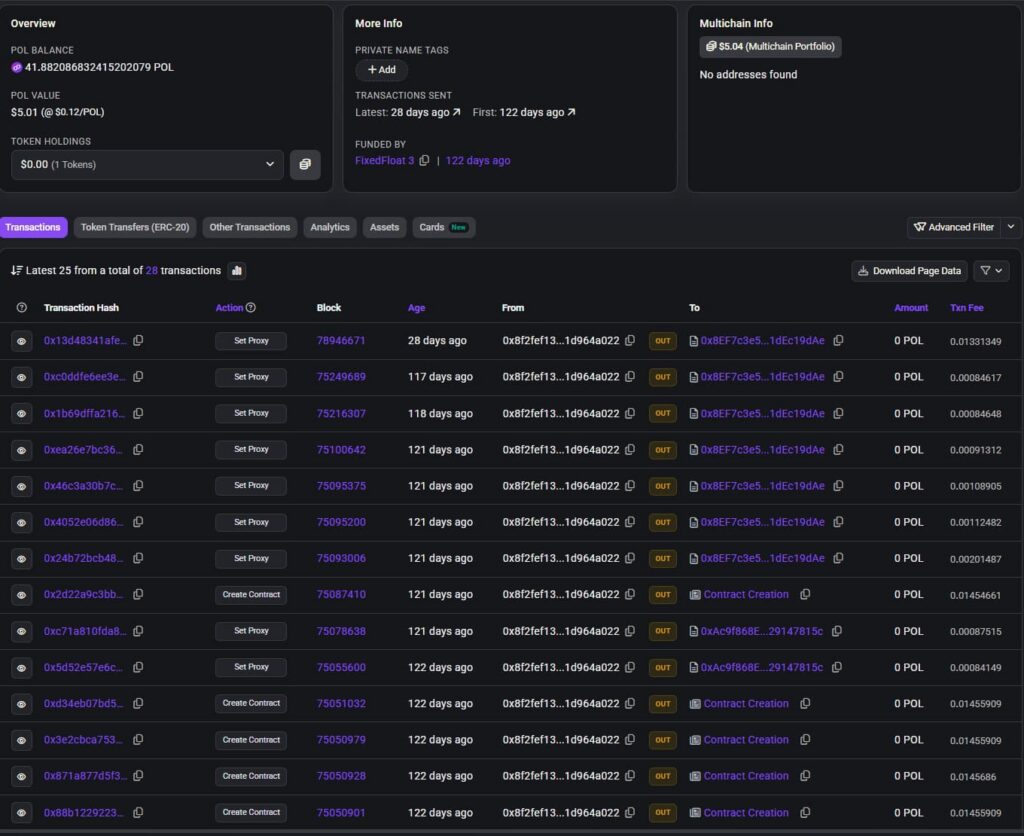
Task: Click Create Contract action in block 75087410 row
Action: (x=251, y=594)
